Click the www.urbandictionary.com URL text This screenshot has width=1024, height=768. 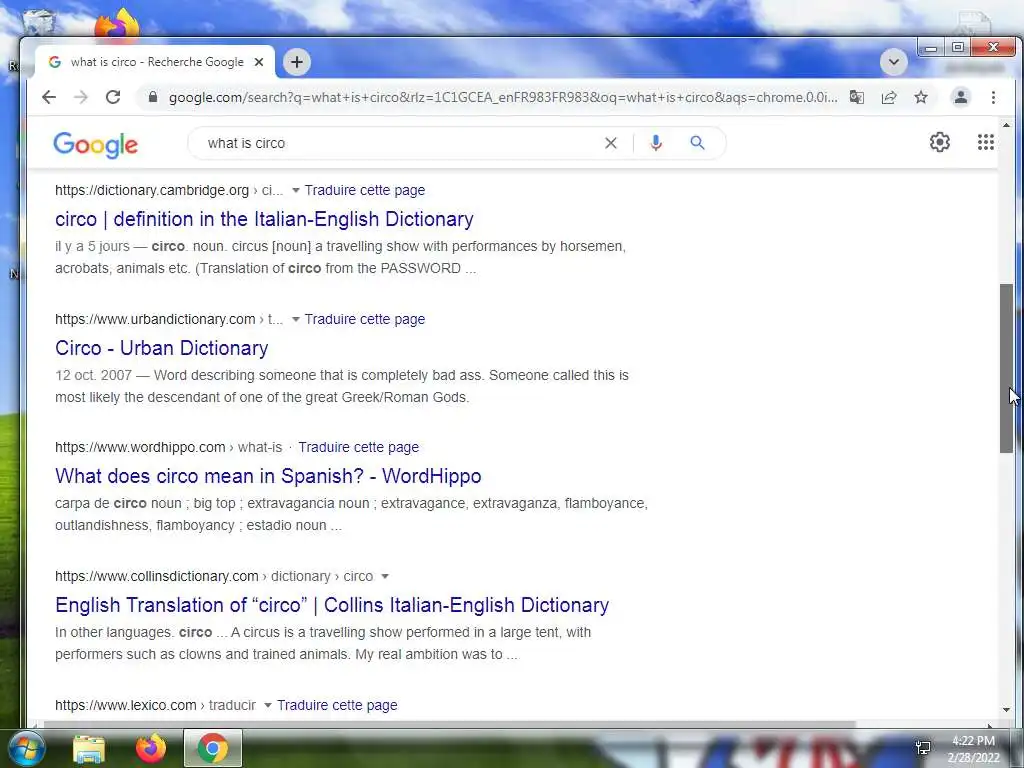(x=155, y=319)
